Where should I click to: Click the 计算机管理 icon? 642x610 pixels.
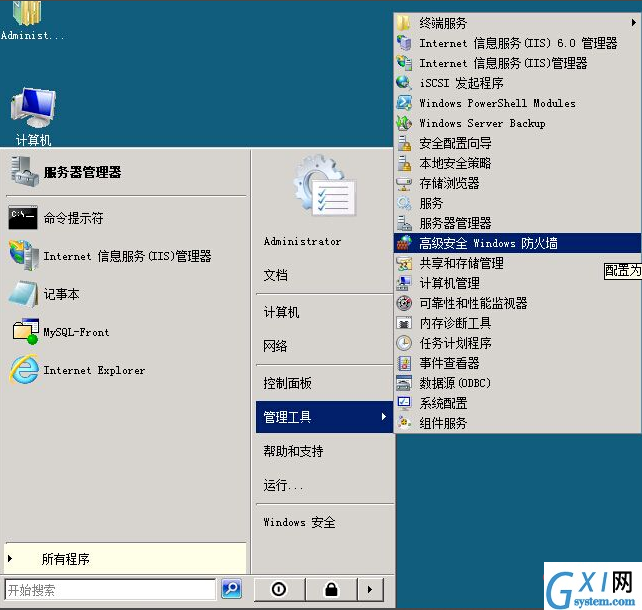(x=404, y=283)
